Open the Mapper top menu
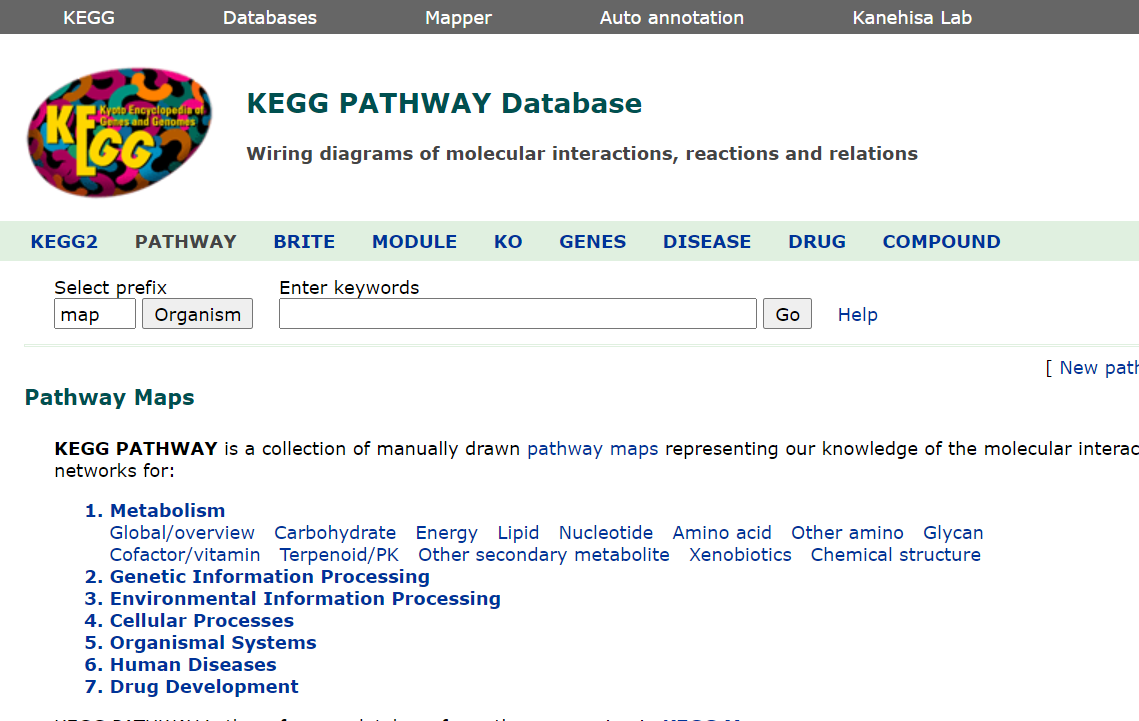Viewport: 1139px width, 721px height. click(x=458, y=17)
